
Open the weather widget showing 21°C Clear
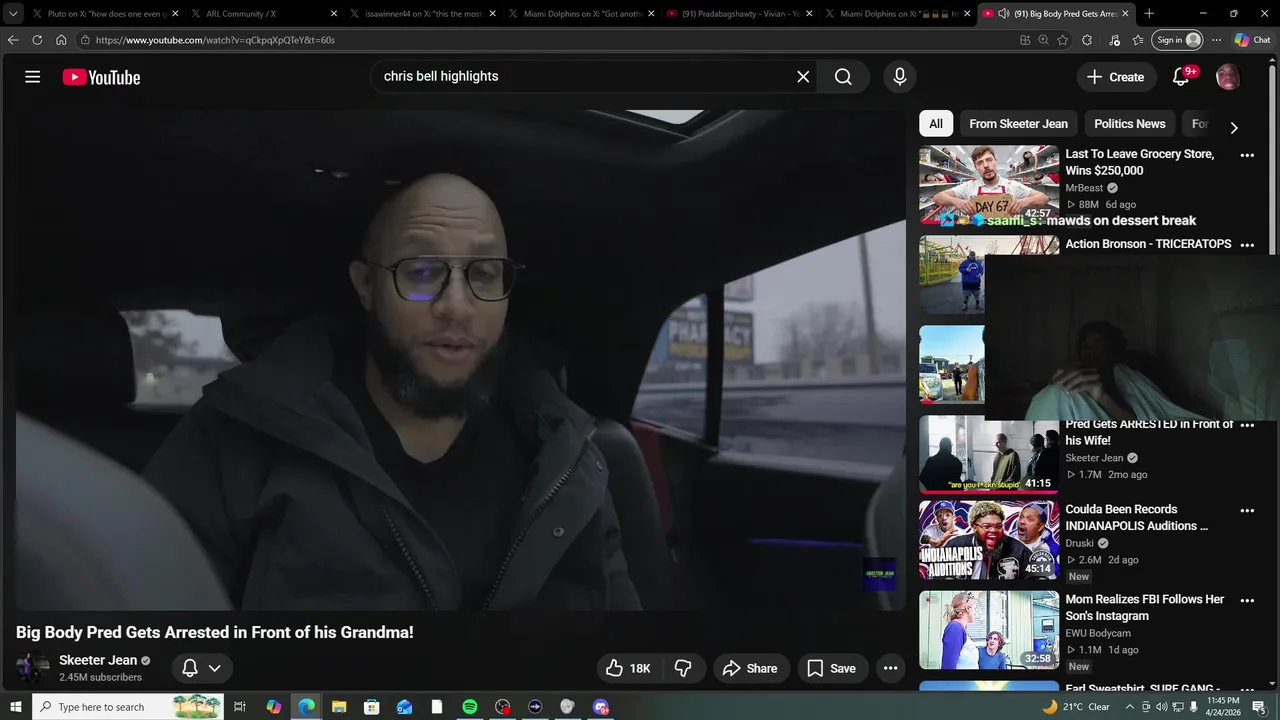click(x=1076, y=707)
